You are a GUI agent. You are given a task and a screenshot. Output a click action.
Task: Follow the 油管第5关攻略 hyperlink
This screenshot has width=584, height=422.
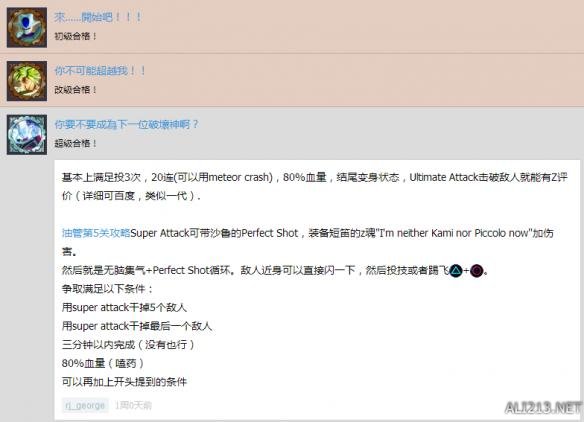[96, 233]
